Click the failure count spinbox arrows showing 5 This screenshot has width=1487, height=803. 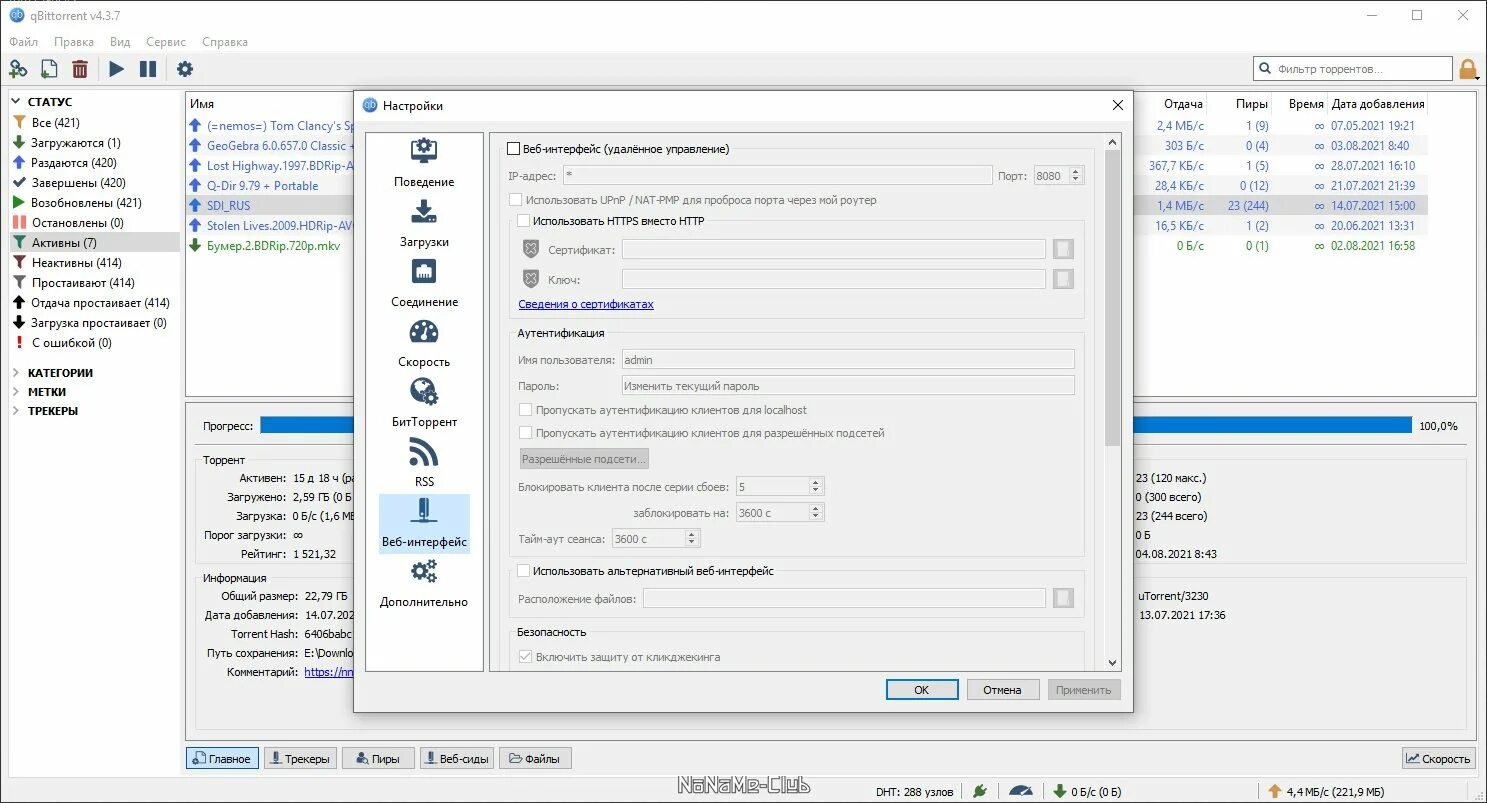pos(816,487)
